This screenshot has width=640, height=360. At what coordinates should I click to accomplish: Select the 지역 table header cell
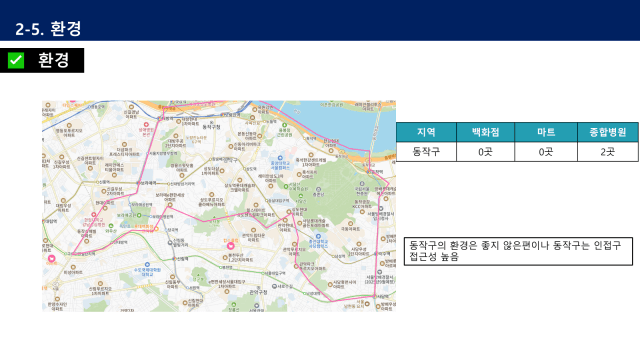426,132
